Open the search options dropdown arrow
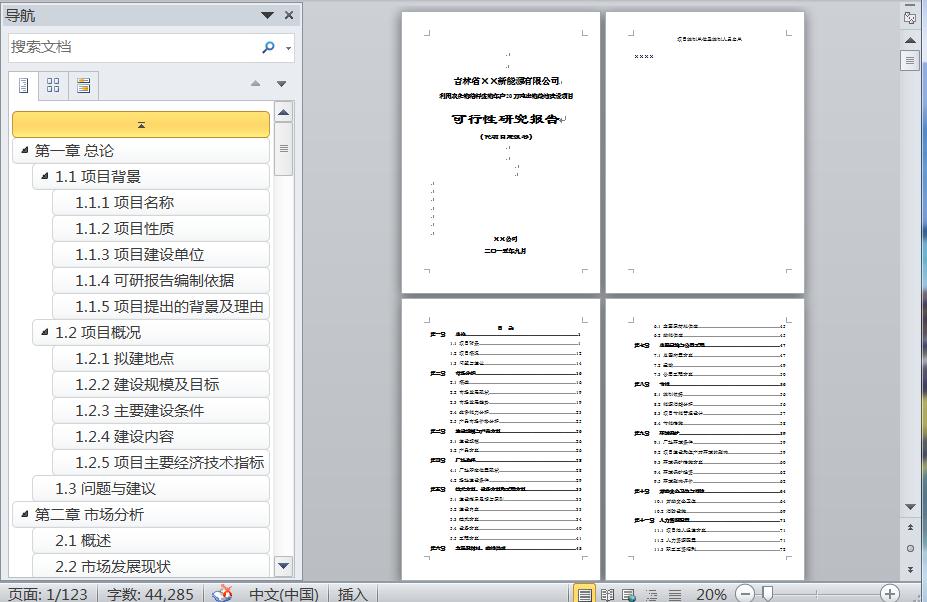This screenshot has width=927, height=602. (289, 48)
